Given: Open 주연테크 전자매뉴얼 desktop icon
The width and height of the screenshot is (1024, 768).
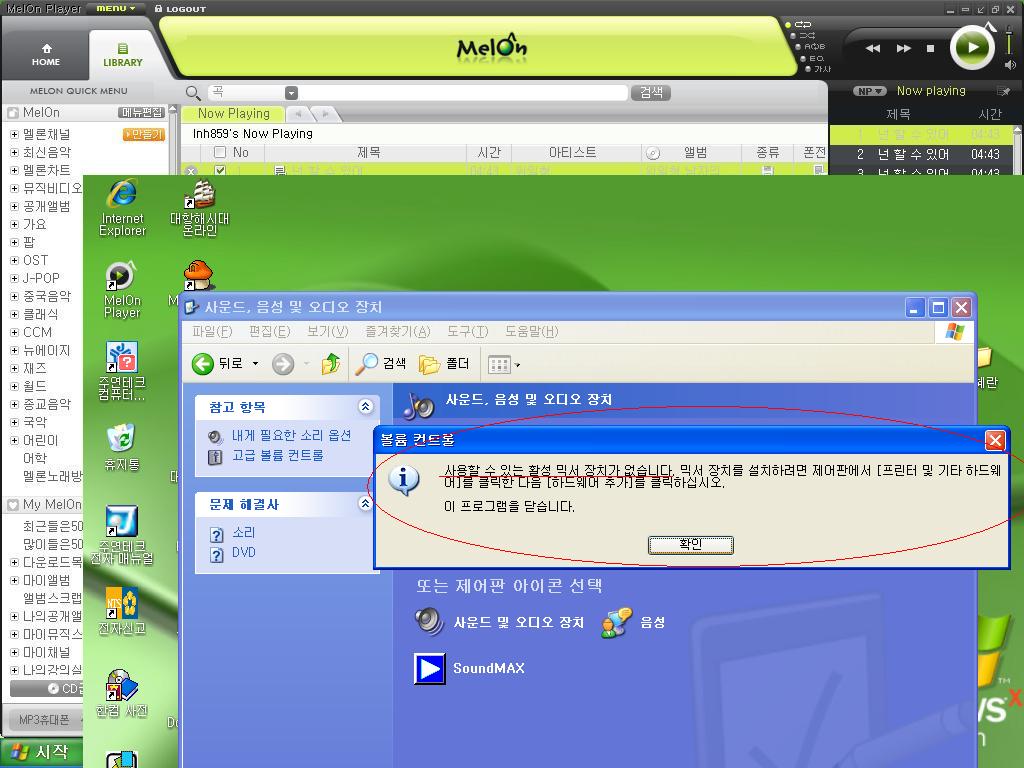Looking at the screenshot, I should click(x=122, y=535).
